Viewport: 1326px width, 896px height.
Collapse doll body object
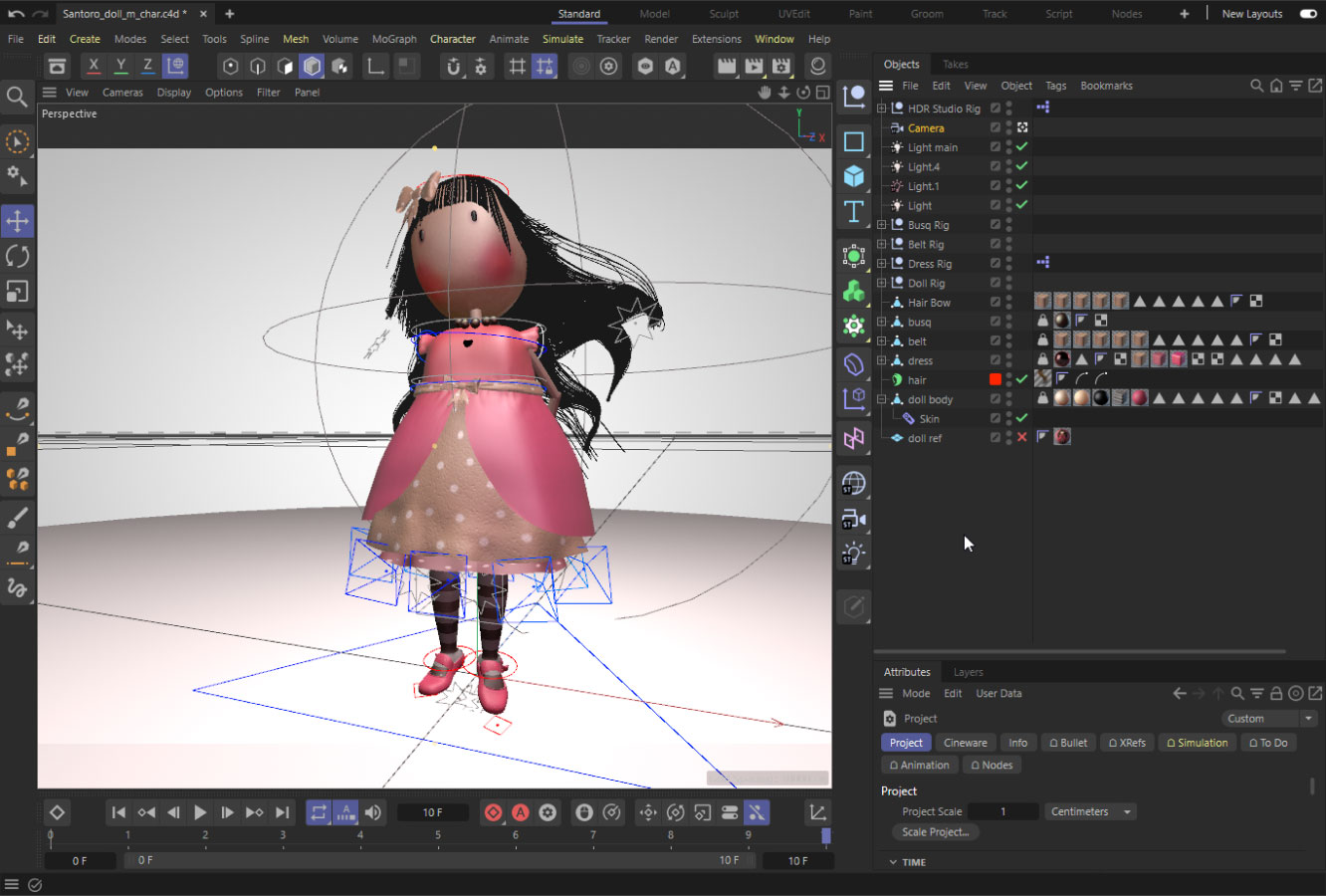click(881, 399)
